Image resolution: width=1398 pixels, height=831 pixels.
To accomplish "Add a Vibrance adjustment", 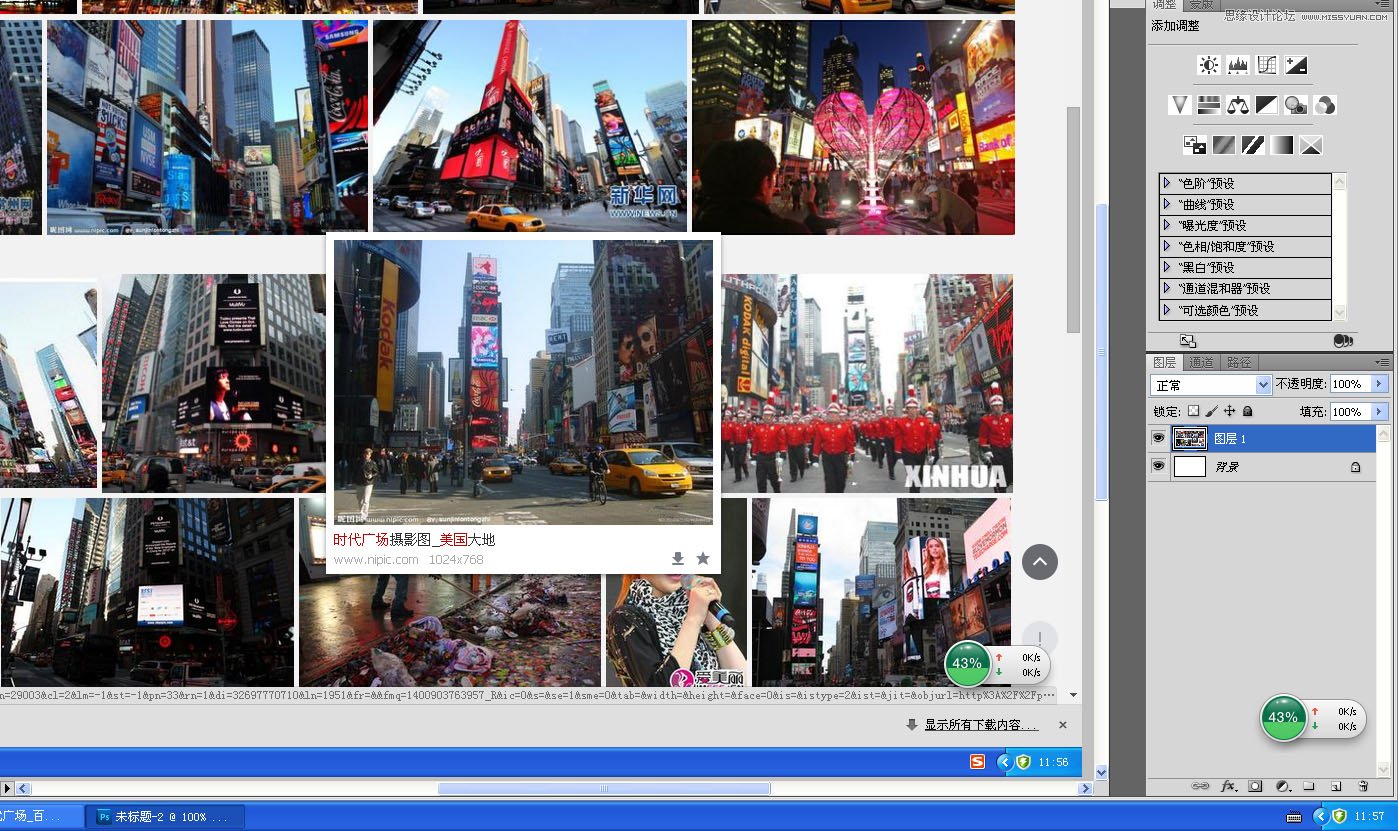I will 1180,105.
